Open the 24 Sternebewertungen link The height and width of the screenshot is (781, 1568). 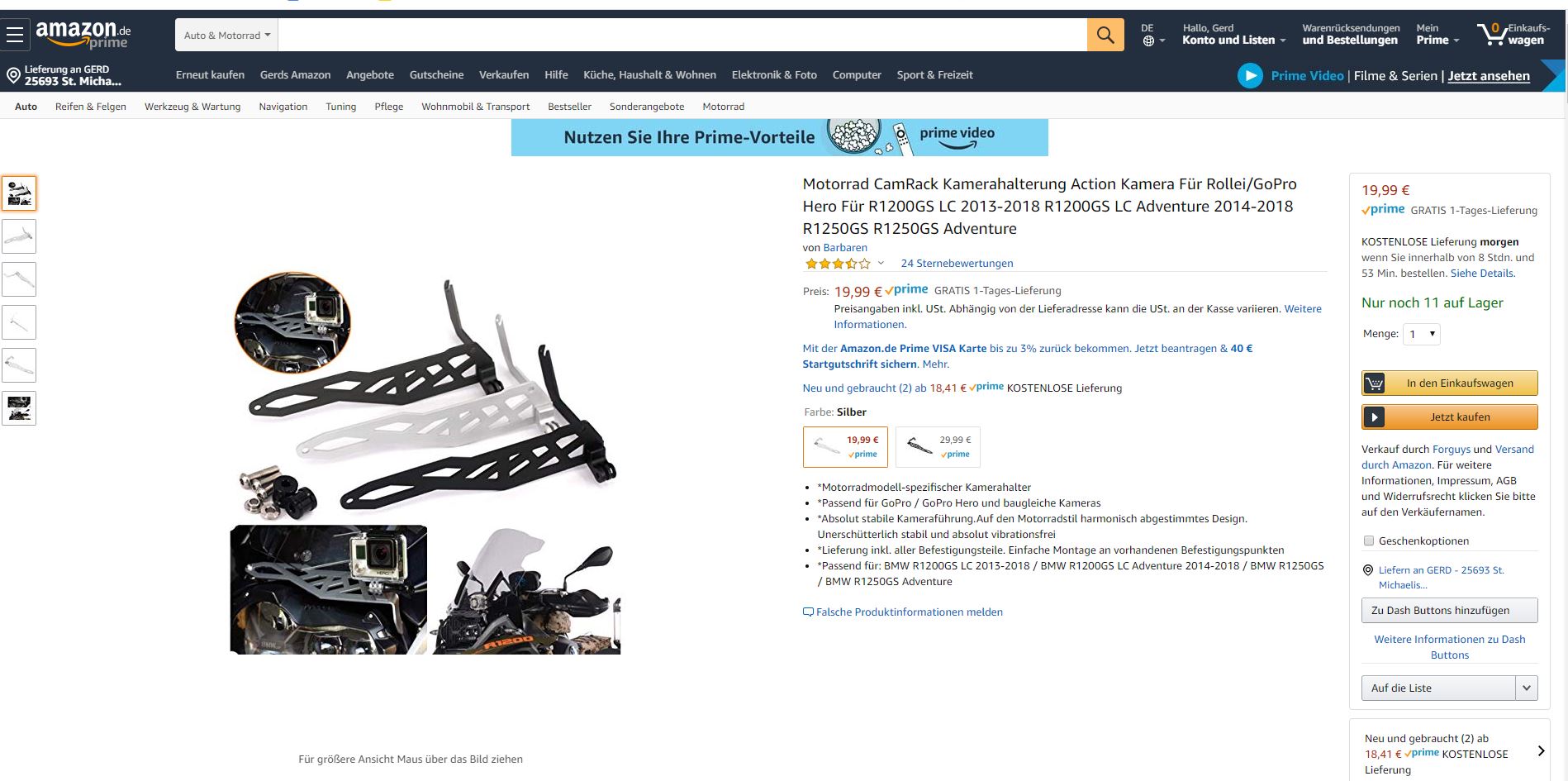[x=957, y=264]
